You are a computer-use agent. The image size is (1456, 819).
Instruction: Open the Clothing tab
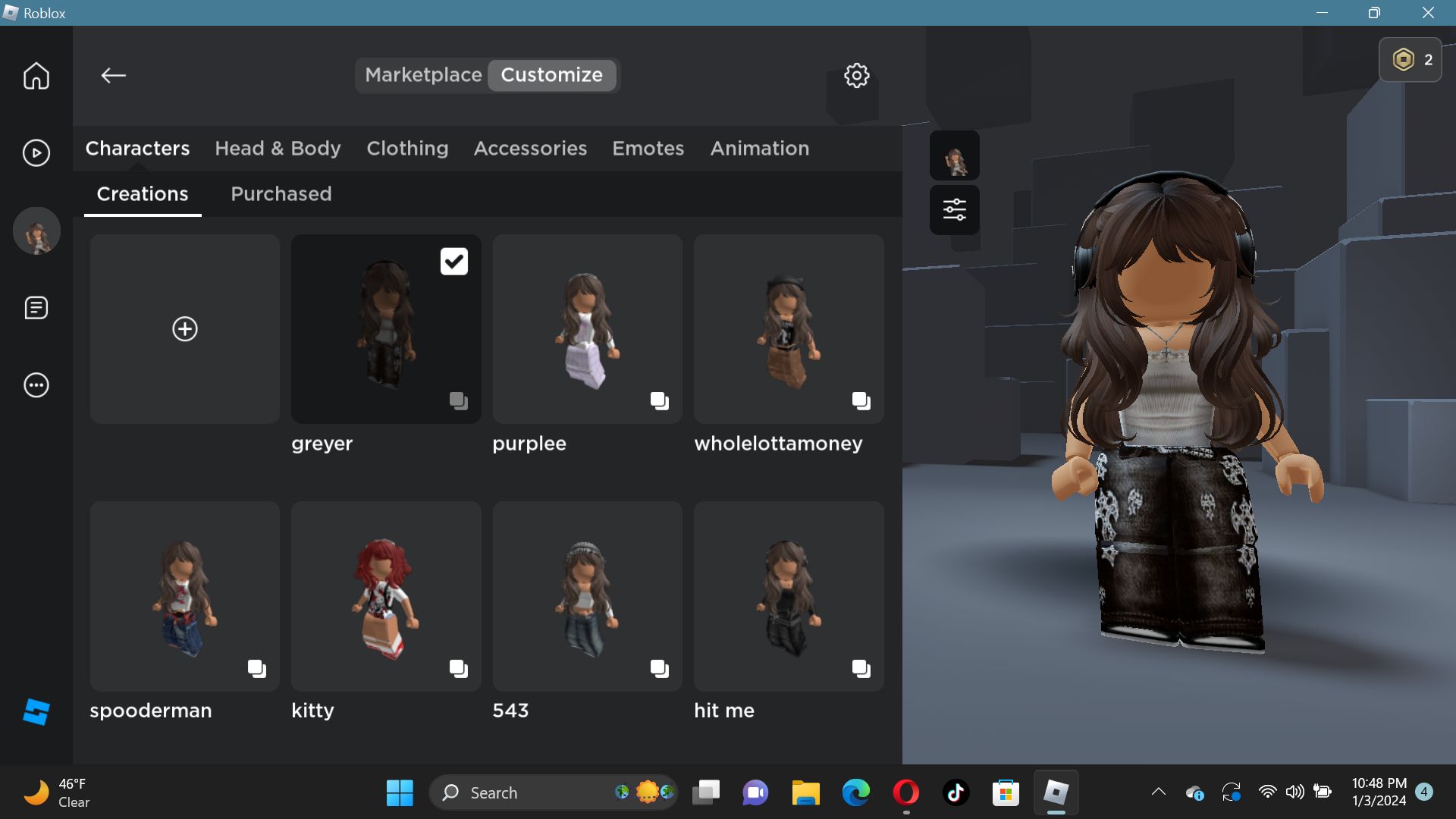click(407, 148)
